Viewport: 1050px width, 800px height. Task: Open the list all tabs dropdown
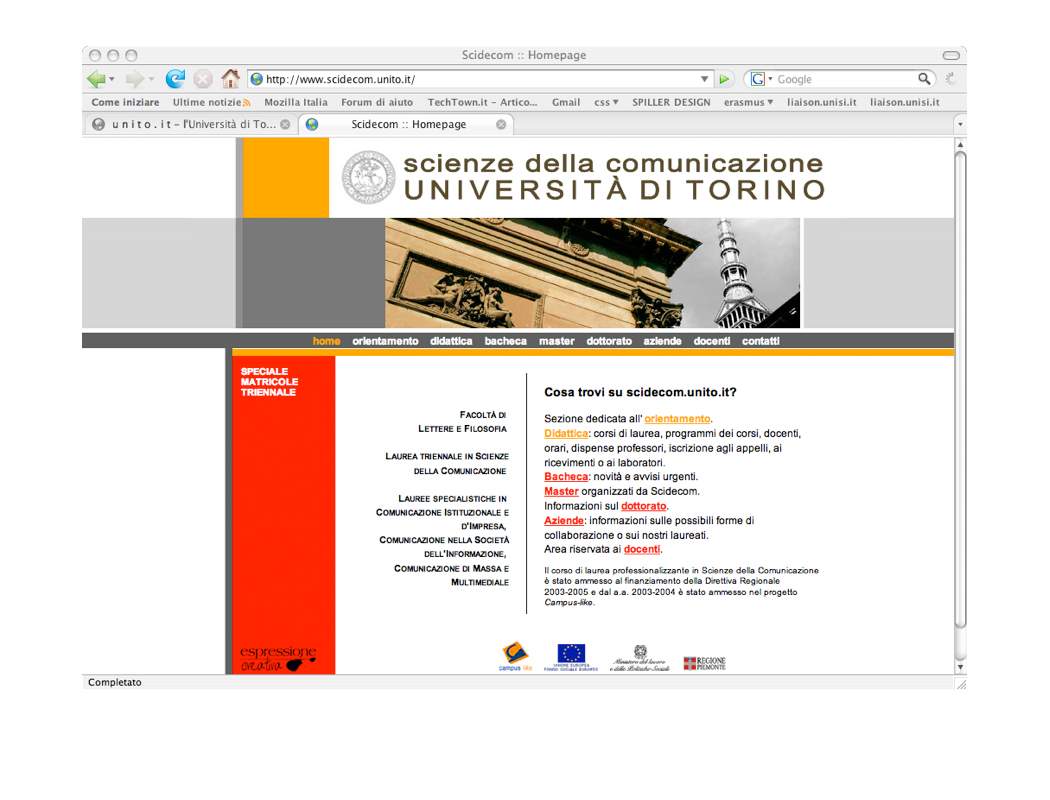click(960, 125)
